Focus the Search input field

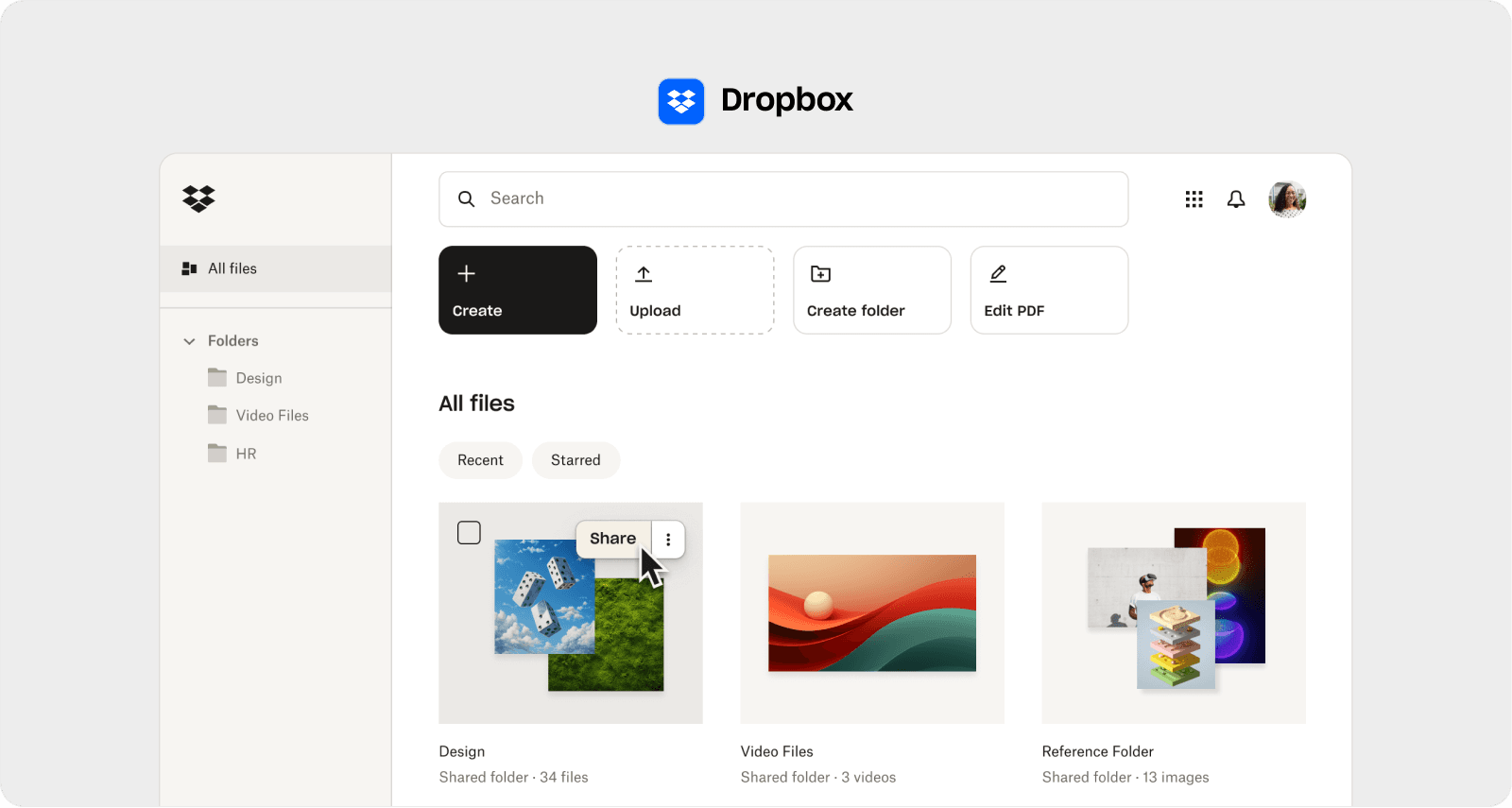(x=783, y=198)
